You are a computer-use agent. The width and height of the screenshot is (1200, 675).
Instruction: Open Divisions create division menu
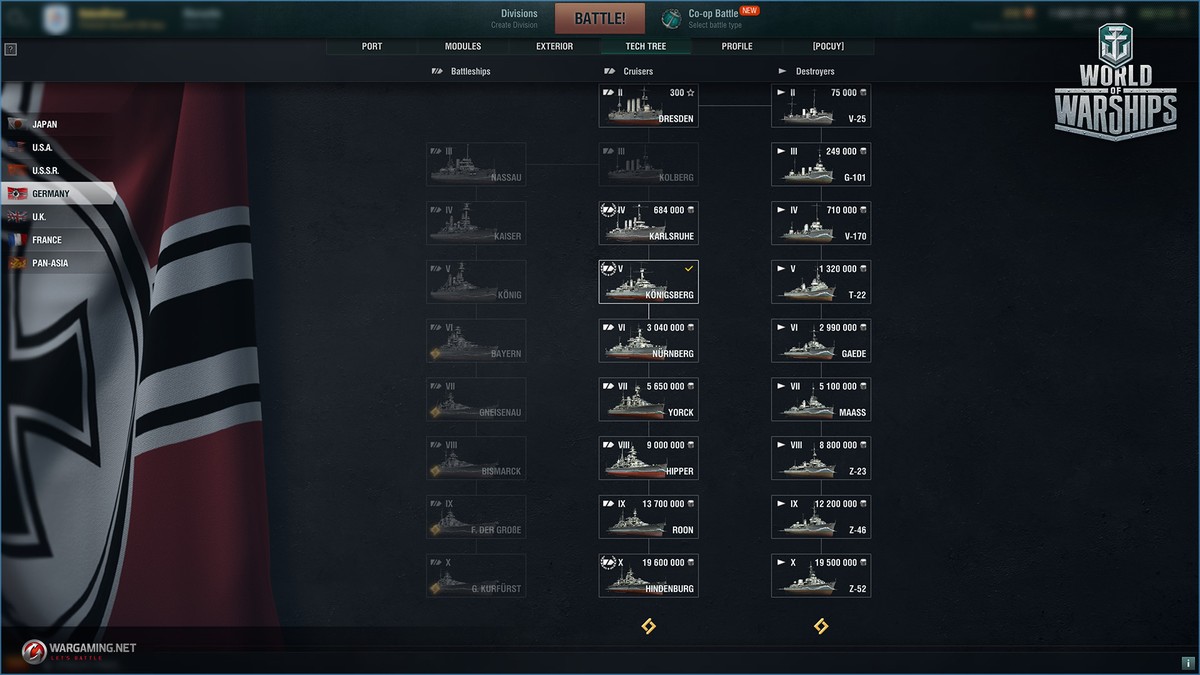[x=519, y=18]
